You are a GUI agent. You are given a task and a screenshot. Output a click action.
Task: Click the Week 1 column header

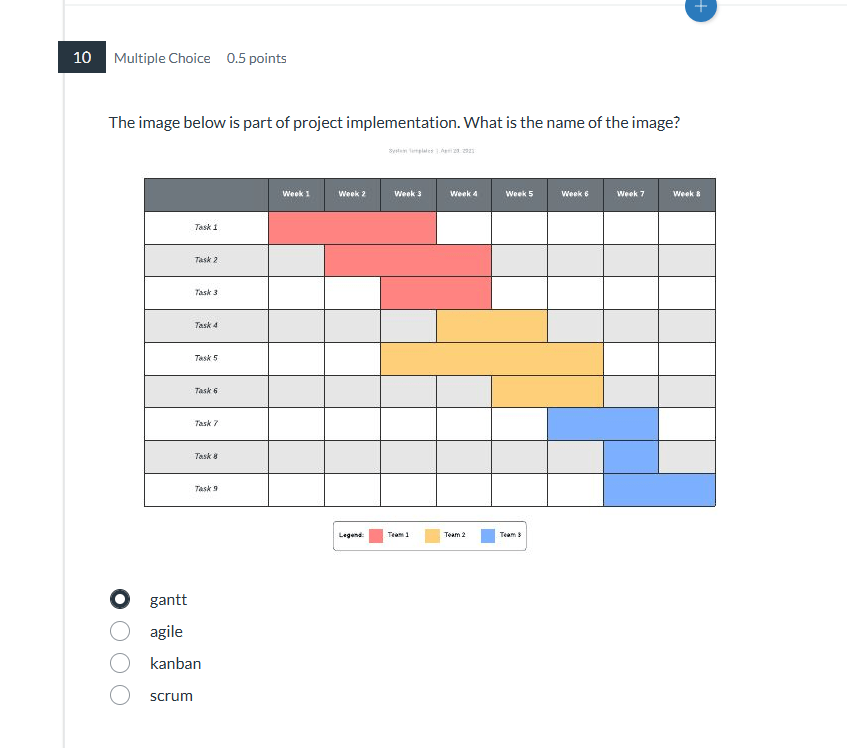pyautogui.click(x=296, y=194)
